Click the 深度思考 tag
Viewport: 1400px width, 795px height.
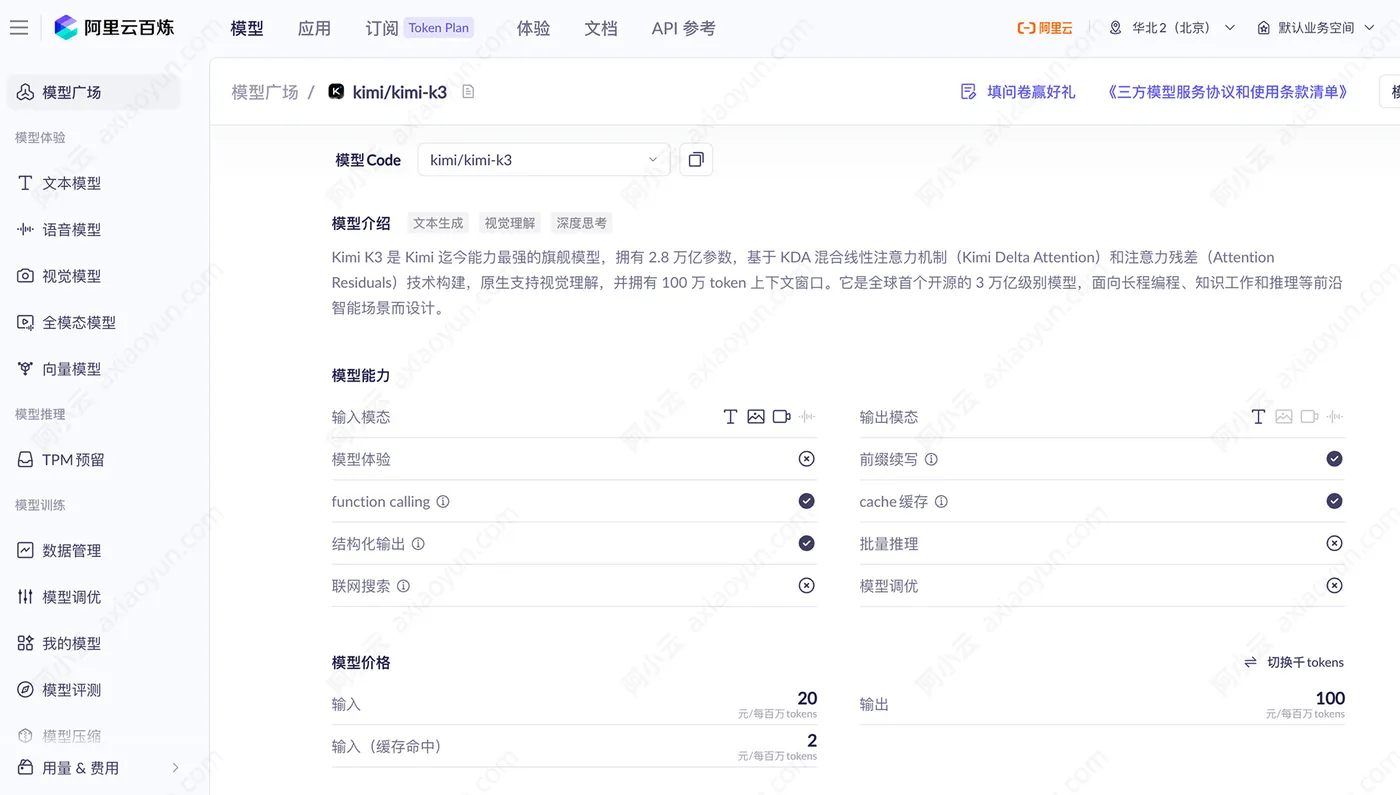582,223
